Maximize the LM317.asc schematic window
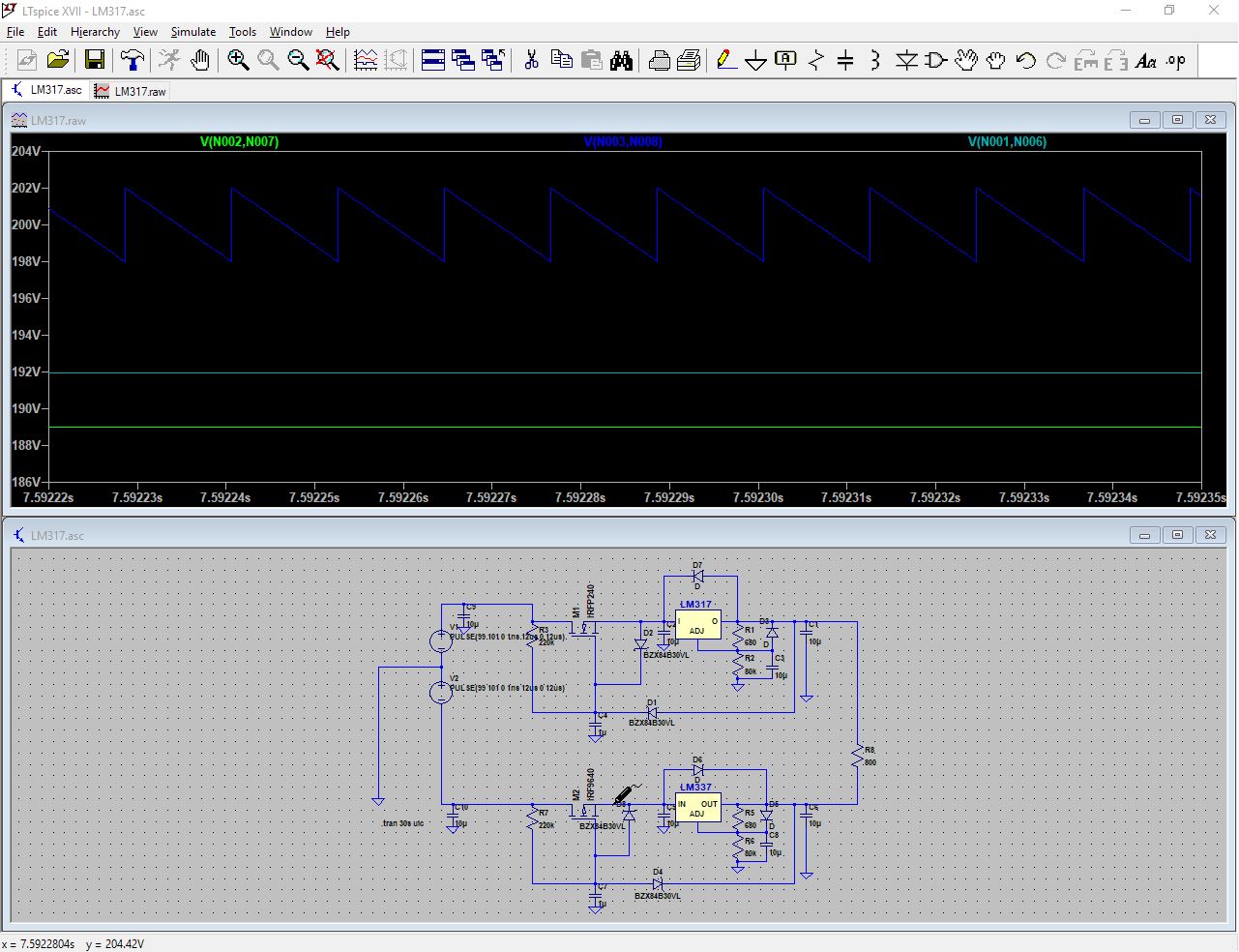1239x952 pixels. [x=1177, y=535]
